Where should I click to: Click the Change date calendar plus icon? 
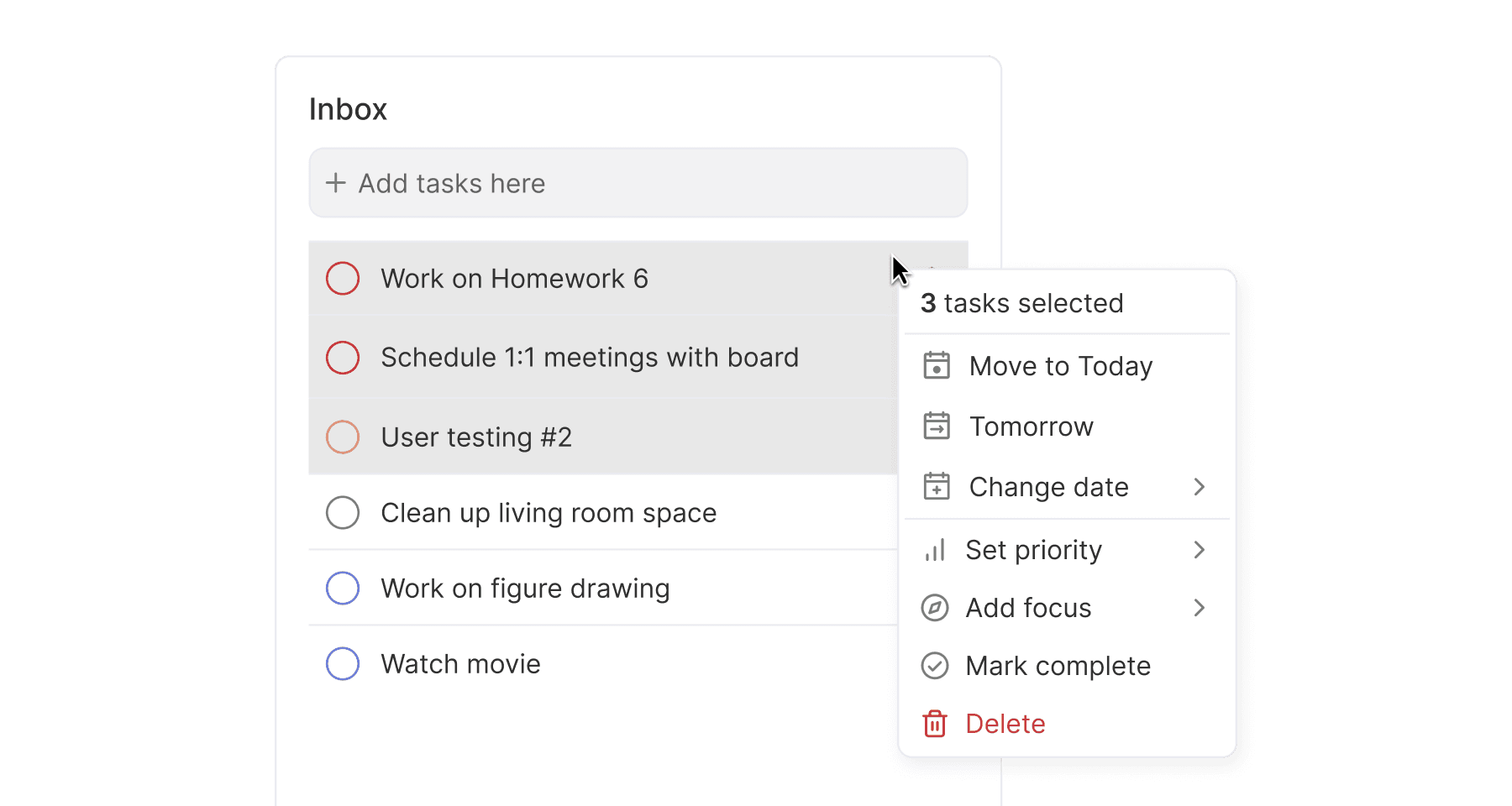pyautogui.click(x=937, y=487)
